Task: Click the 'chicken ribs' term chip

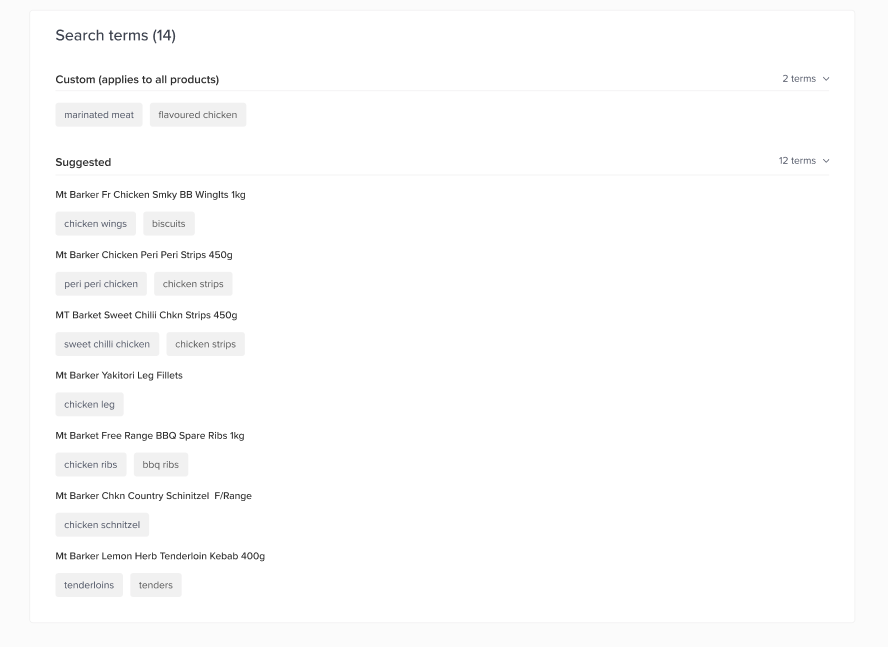Action: coord(91,465)
